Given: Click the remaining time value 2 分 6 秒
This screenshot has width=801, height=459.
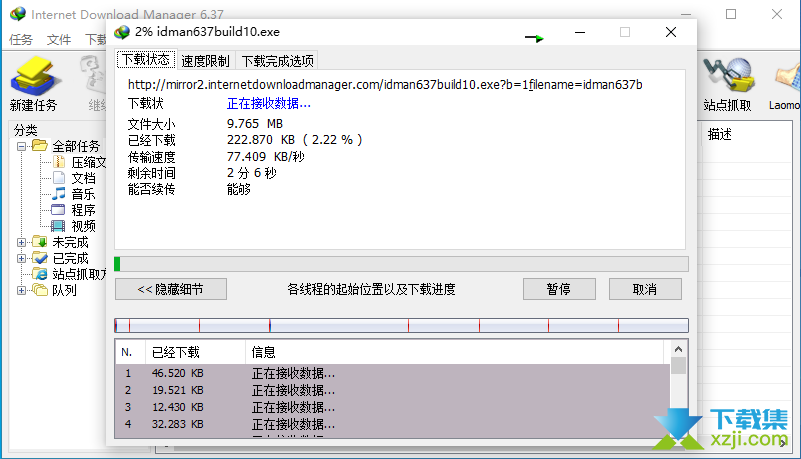Looking at the screenshot, I should point(252,173).
